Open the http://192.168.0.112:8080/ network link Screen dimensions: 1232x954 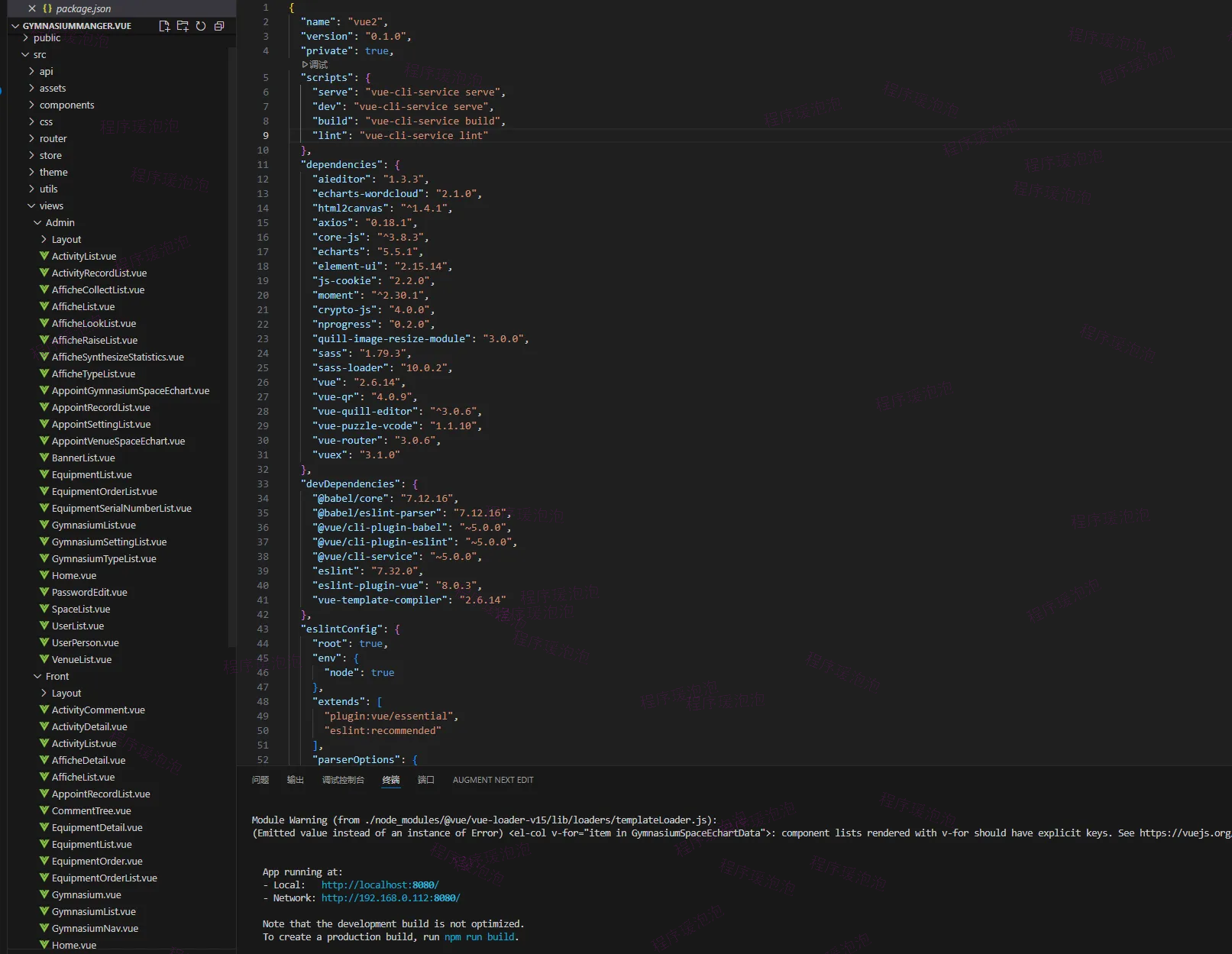pos(391,898)
